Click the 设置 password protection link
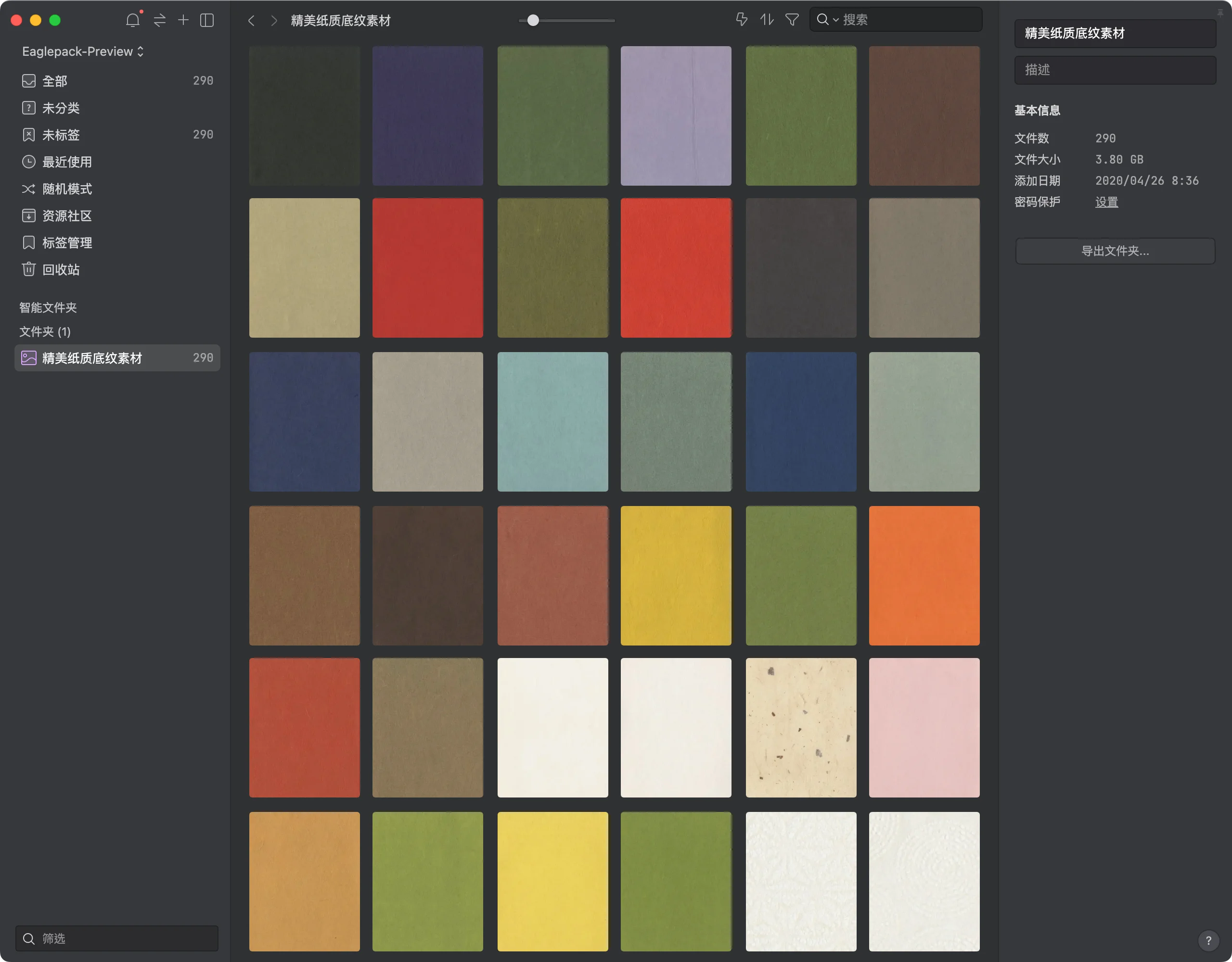This screenshot has width=1232, height=962. pos(1106,202)
